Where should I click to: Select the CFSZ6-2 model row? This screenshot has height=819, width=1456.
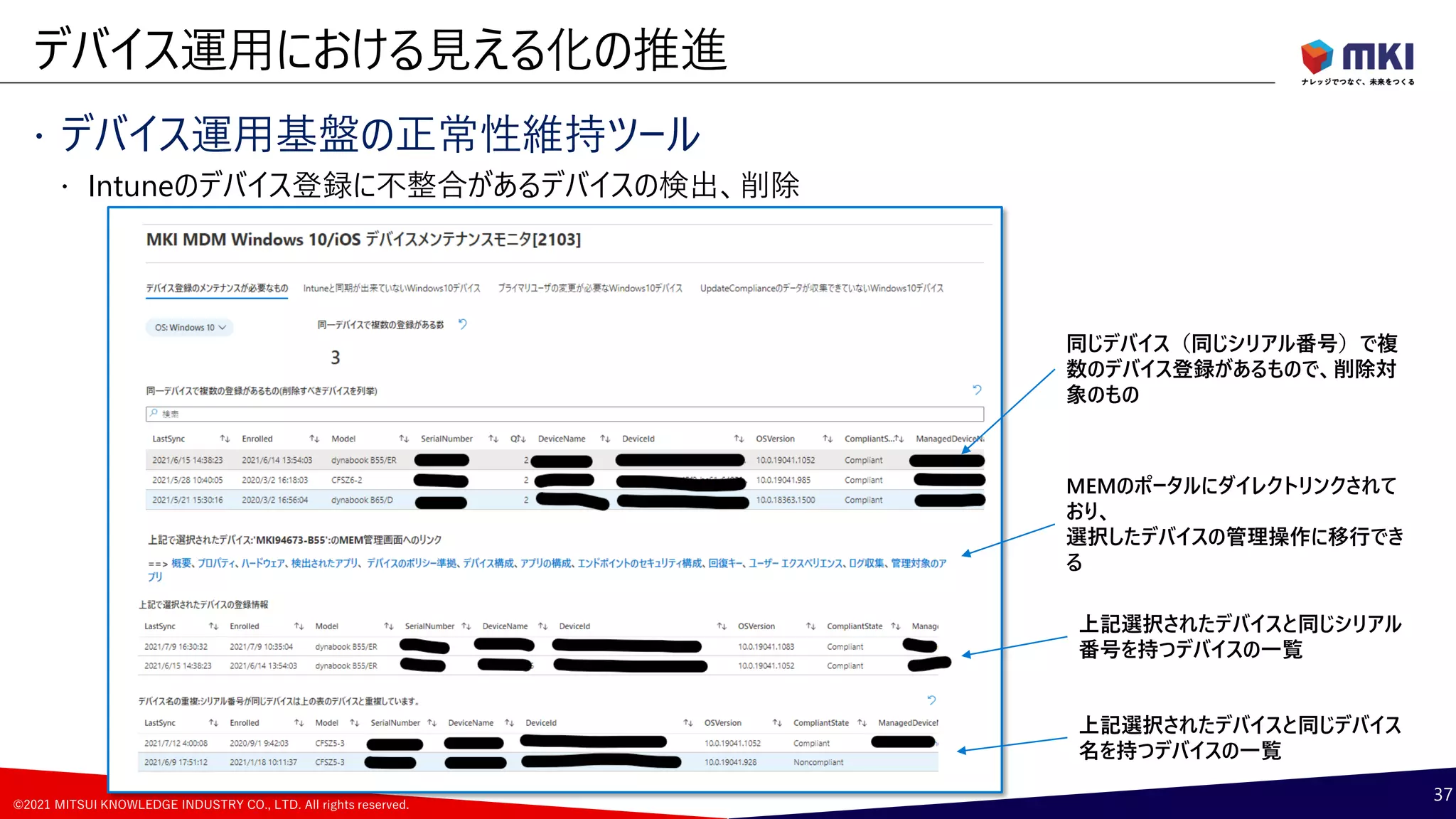click(564, 480)
